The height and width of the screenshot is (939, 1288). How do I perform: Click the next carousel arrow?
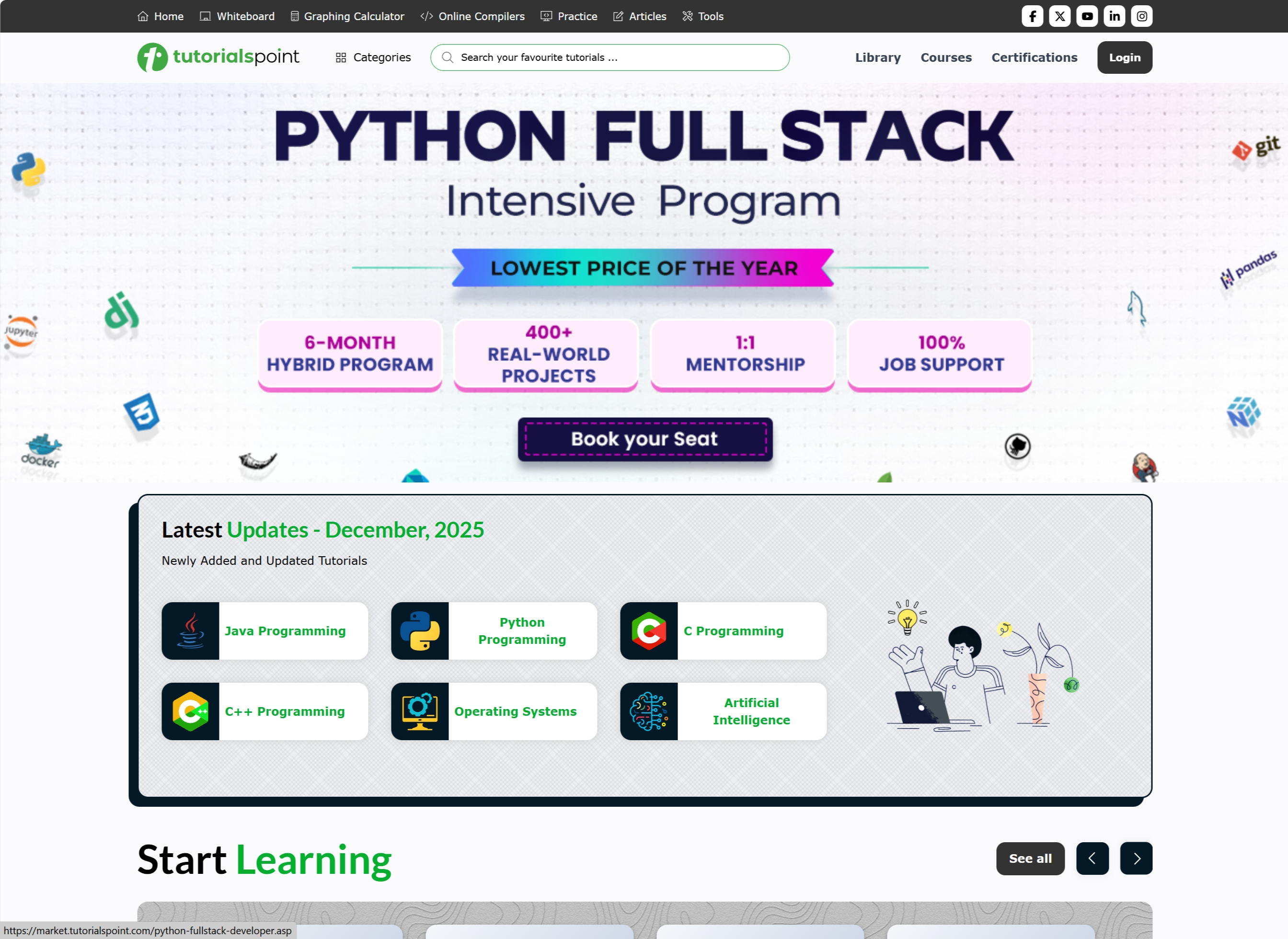click(x=1136, y=859)
